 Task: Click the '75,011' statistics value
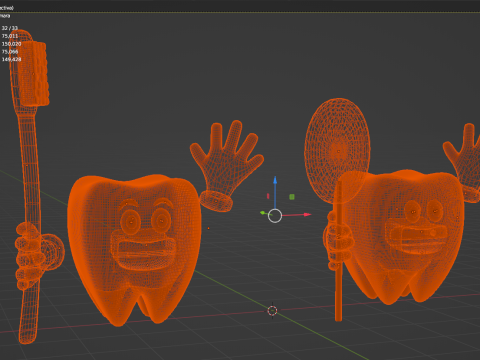click(x=10, y=36)
